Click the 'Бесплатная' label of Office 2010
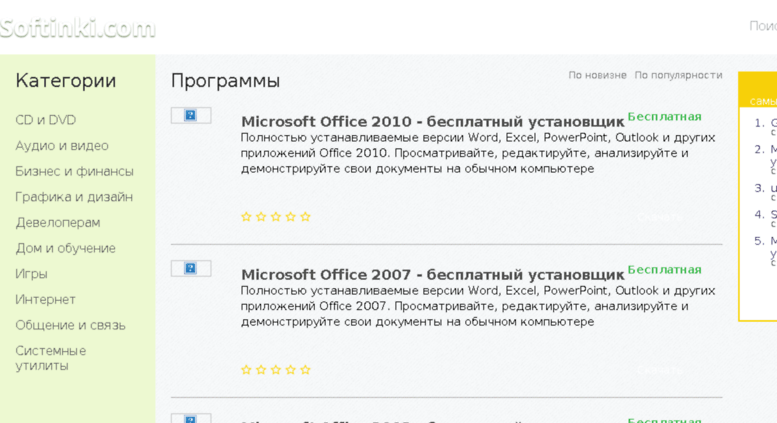This screenshot has height=423, width=777. 665,117
